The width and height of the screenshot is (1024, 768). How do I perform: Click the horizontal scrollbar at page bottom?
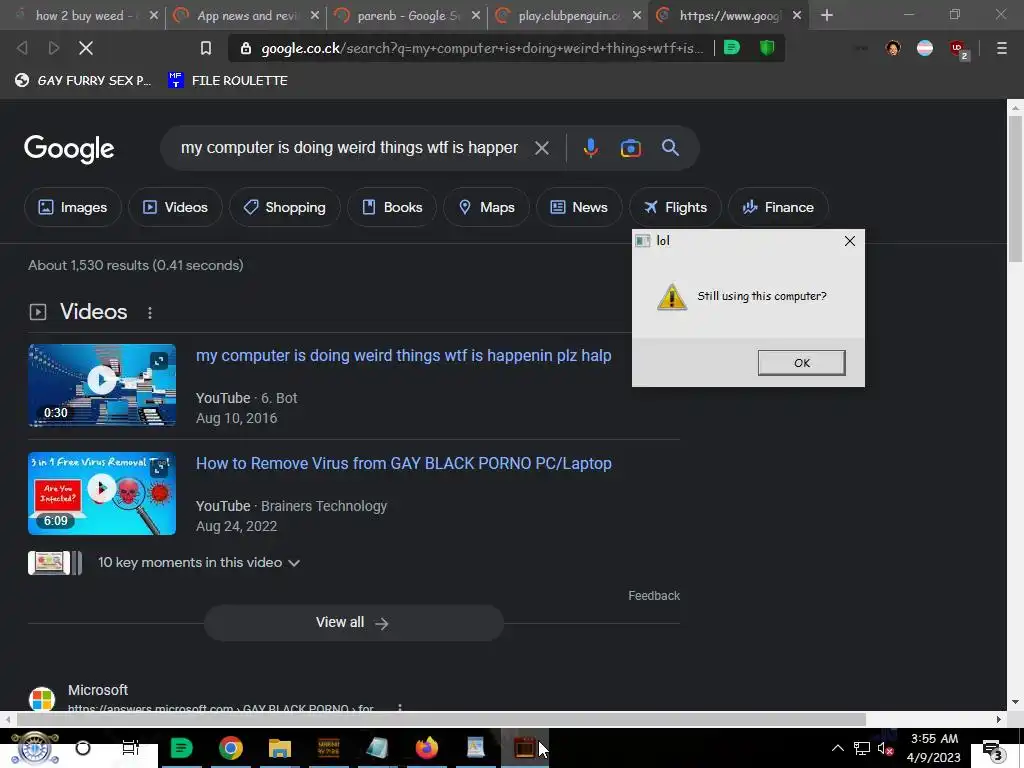click(x=441, y=720)
